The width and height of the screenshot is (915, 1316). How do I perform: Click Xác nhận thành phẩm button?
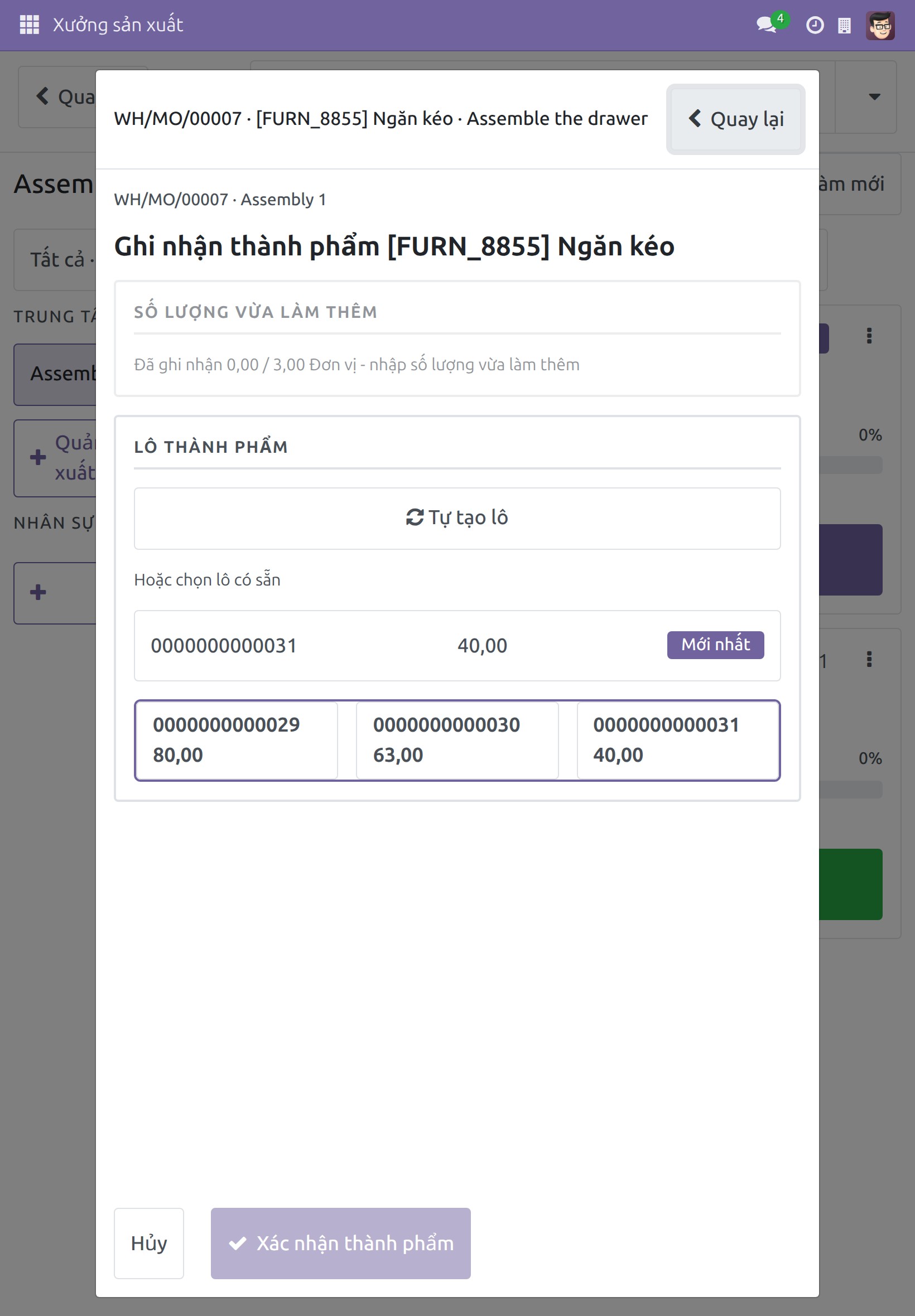[x=340, y=1244]
